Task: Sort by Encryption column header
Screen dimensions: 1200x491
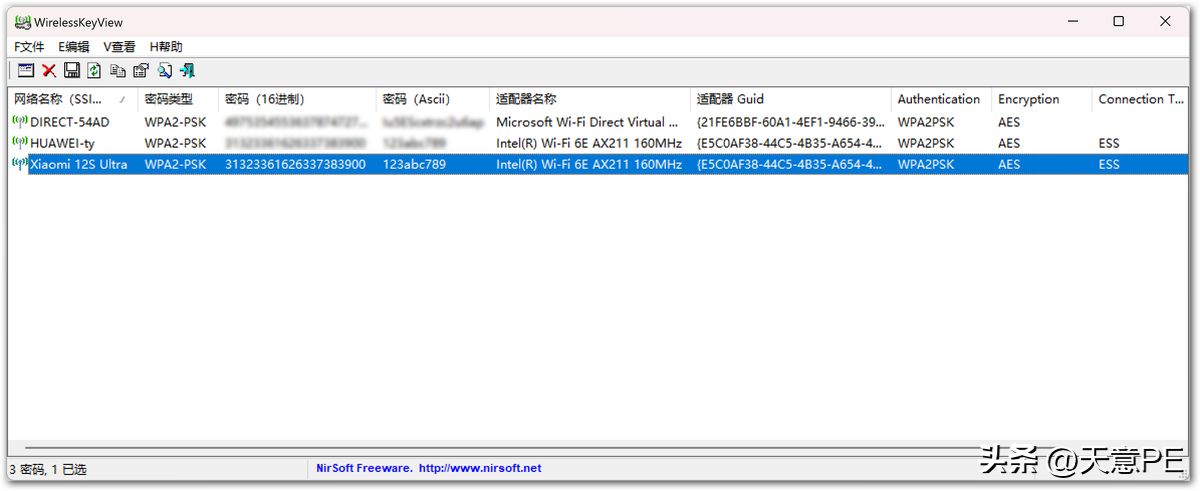Action: 1041,99
